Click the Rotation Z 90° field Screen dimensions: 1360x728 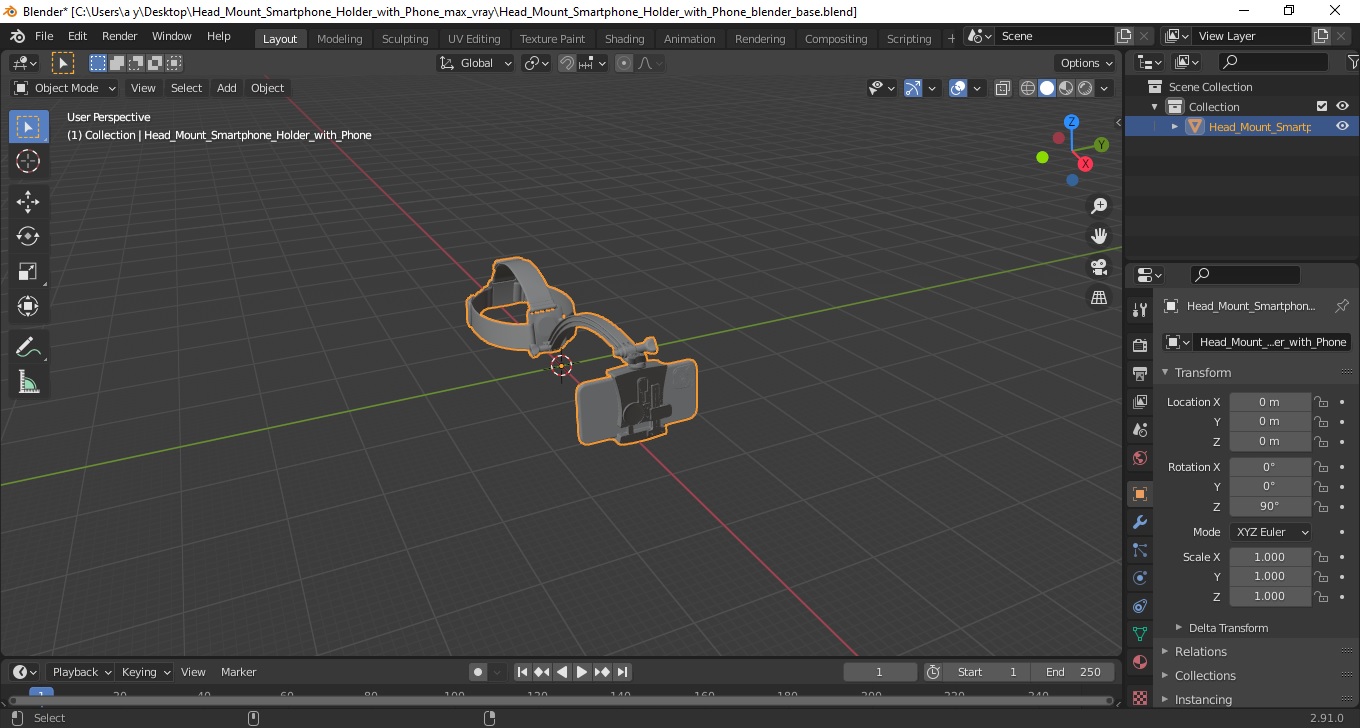pyautogui.click(x=1270, y=506)
